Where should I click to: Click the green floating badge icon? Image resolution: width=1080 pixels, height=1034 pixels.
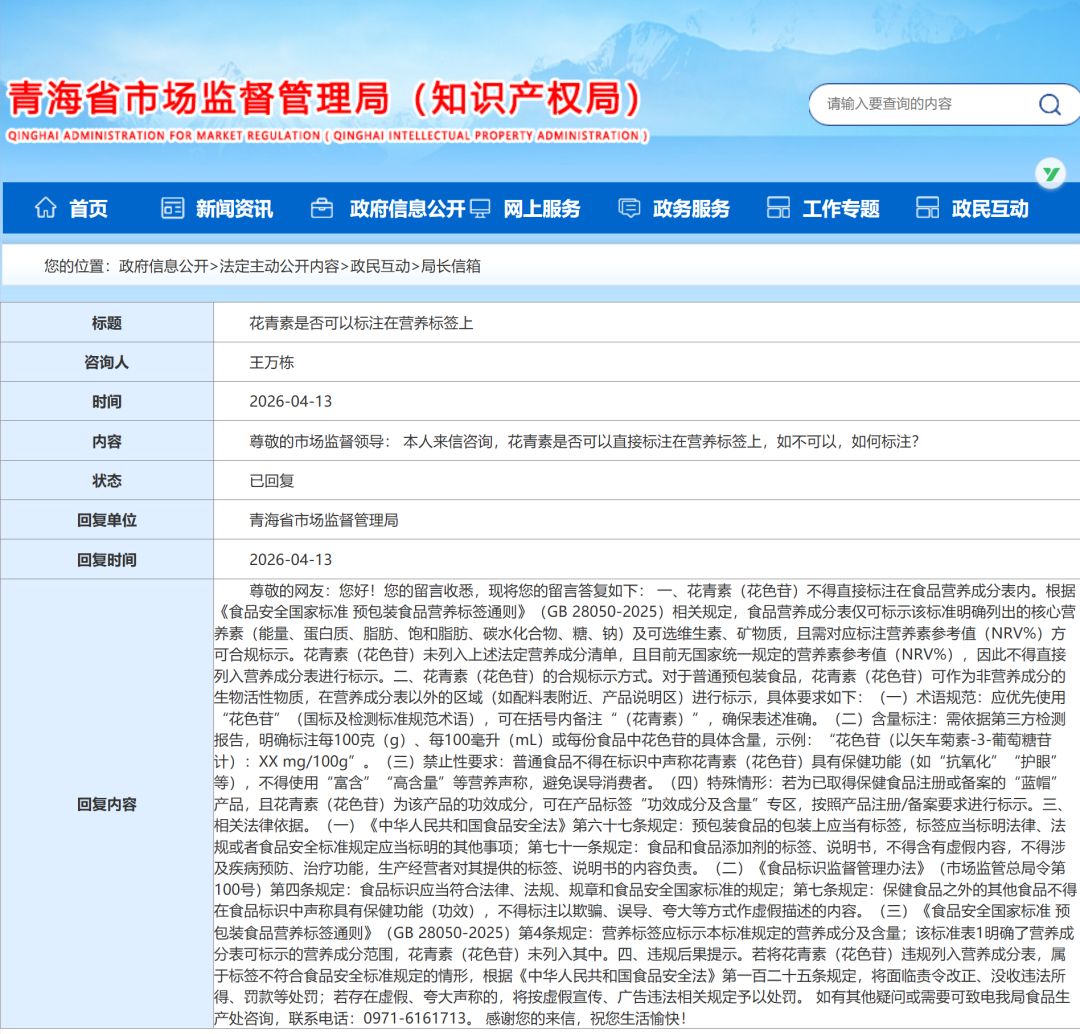point(1050,174)
